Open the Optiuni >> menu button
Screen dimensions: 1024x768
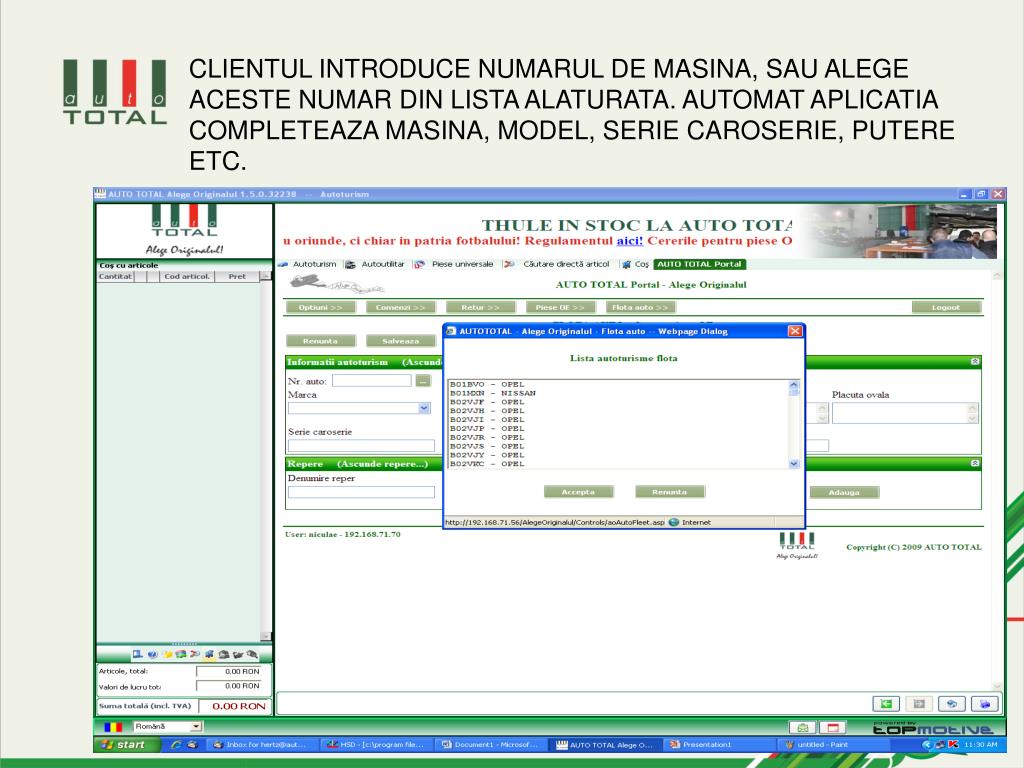pos(321,308)
